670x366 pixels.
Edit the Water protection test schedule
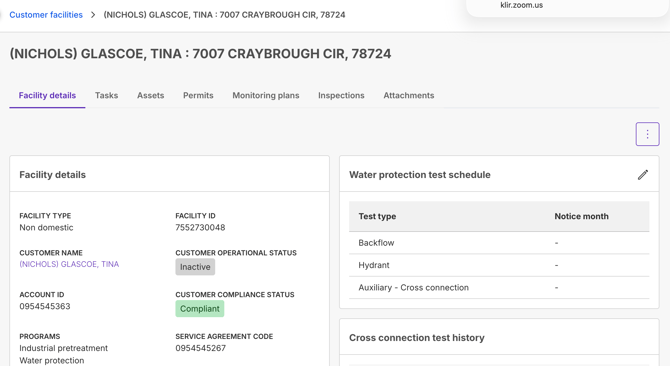(x=643, y=175)
